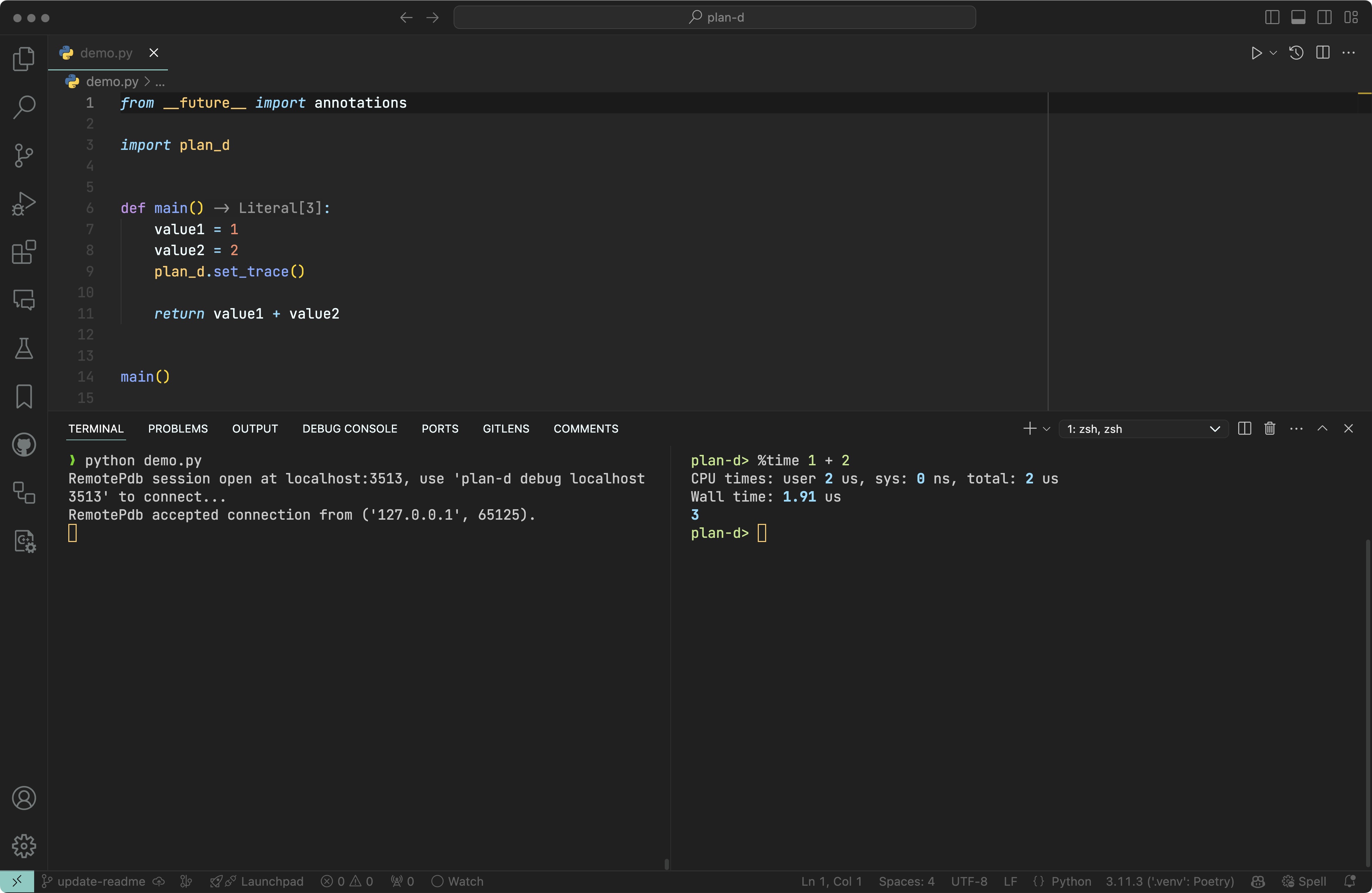Viewport: 1372px width, 893px height.
Task: Toggle the secondary side bar layout
Action: coord(1325,17)
